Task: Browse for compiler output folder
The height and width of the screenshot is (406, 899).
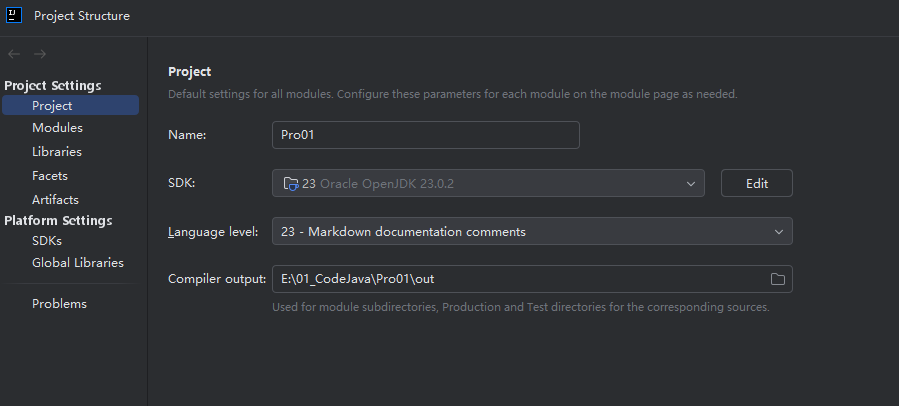Action: (777, 279)
